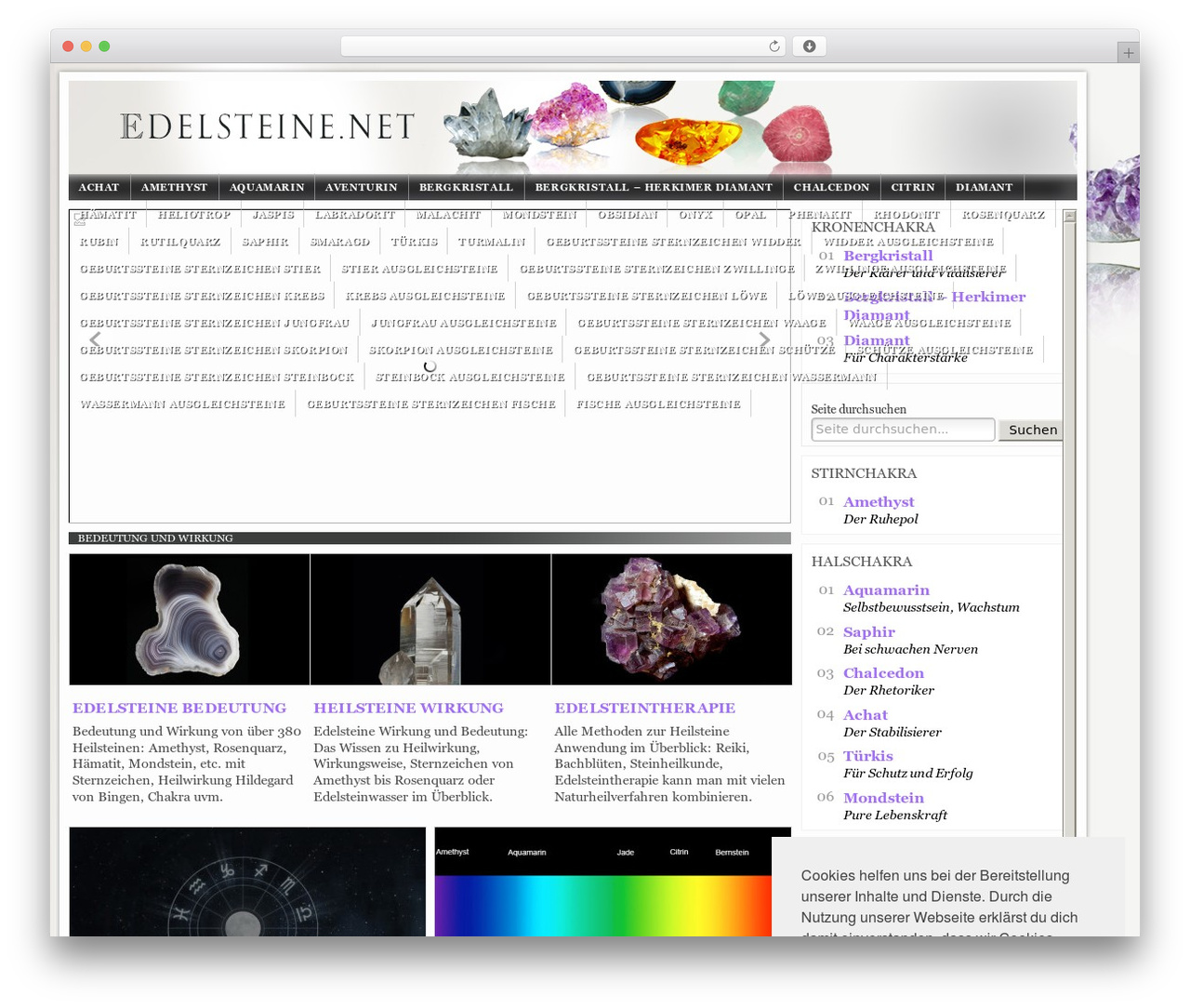Open Aquamarin link under Halschakra
Image resolution: width=1190 pixels, height=1008 pixels.
pos(886,590)
